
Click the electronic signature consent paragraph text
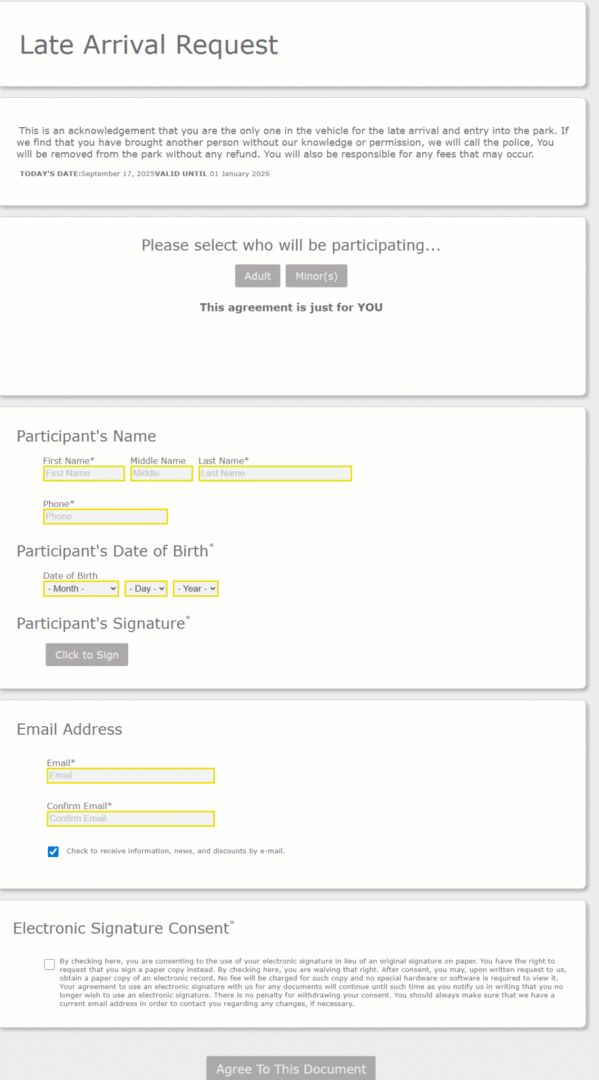312,982
